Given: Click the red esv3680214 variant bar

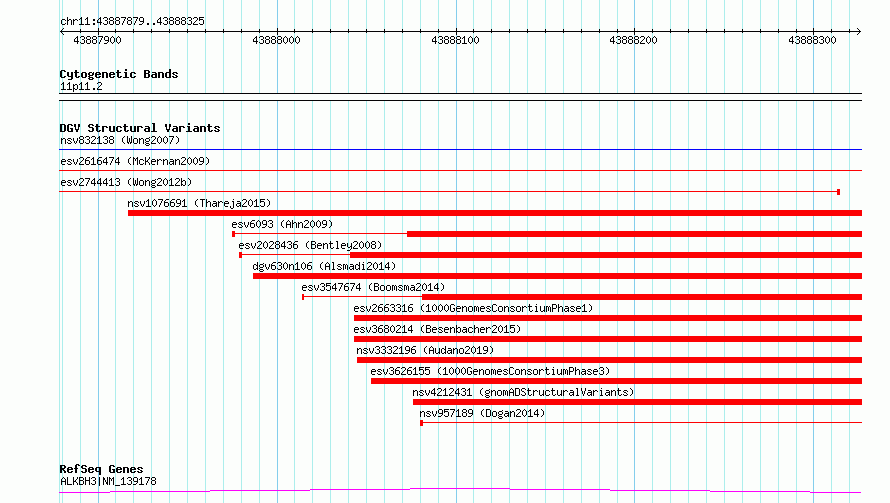Looking at the screenshot, I should (608, 339).
